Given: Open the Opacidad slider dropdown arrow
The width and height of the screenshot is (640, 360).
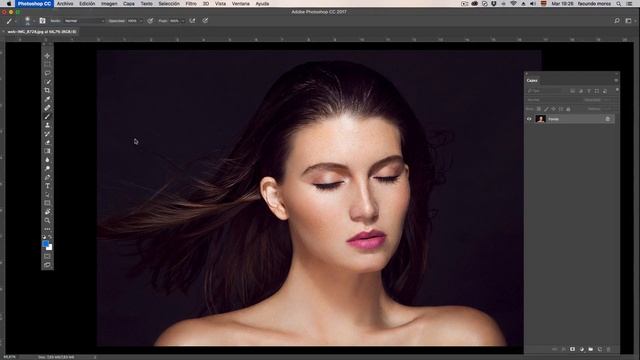Looking at the screenshot, I should click(x=141, y=21).
